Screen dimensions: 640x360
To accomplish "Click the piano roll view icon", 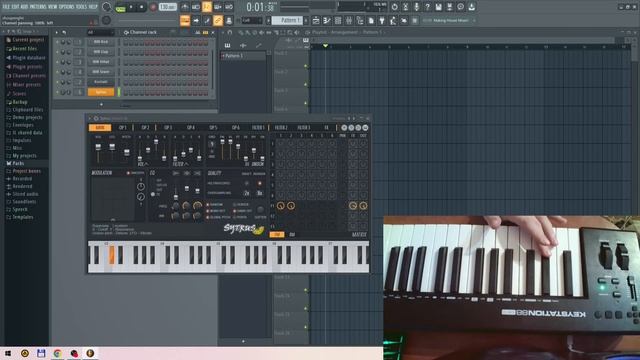I will pyautogui.click(x=327, y=20).
